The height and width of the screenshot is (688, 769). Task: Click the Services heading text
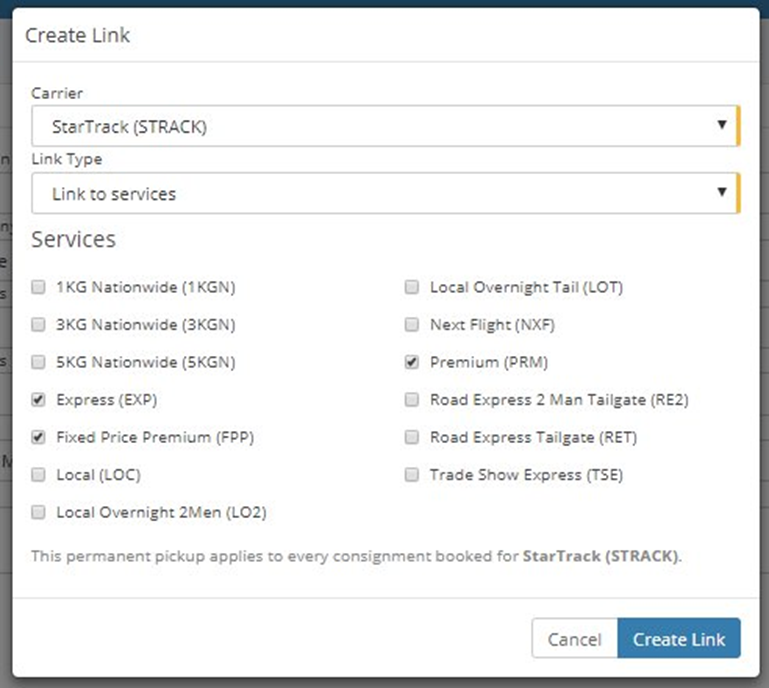pos(74,240)
